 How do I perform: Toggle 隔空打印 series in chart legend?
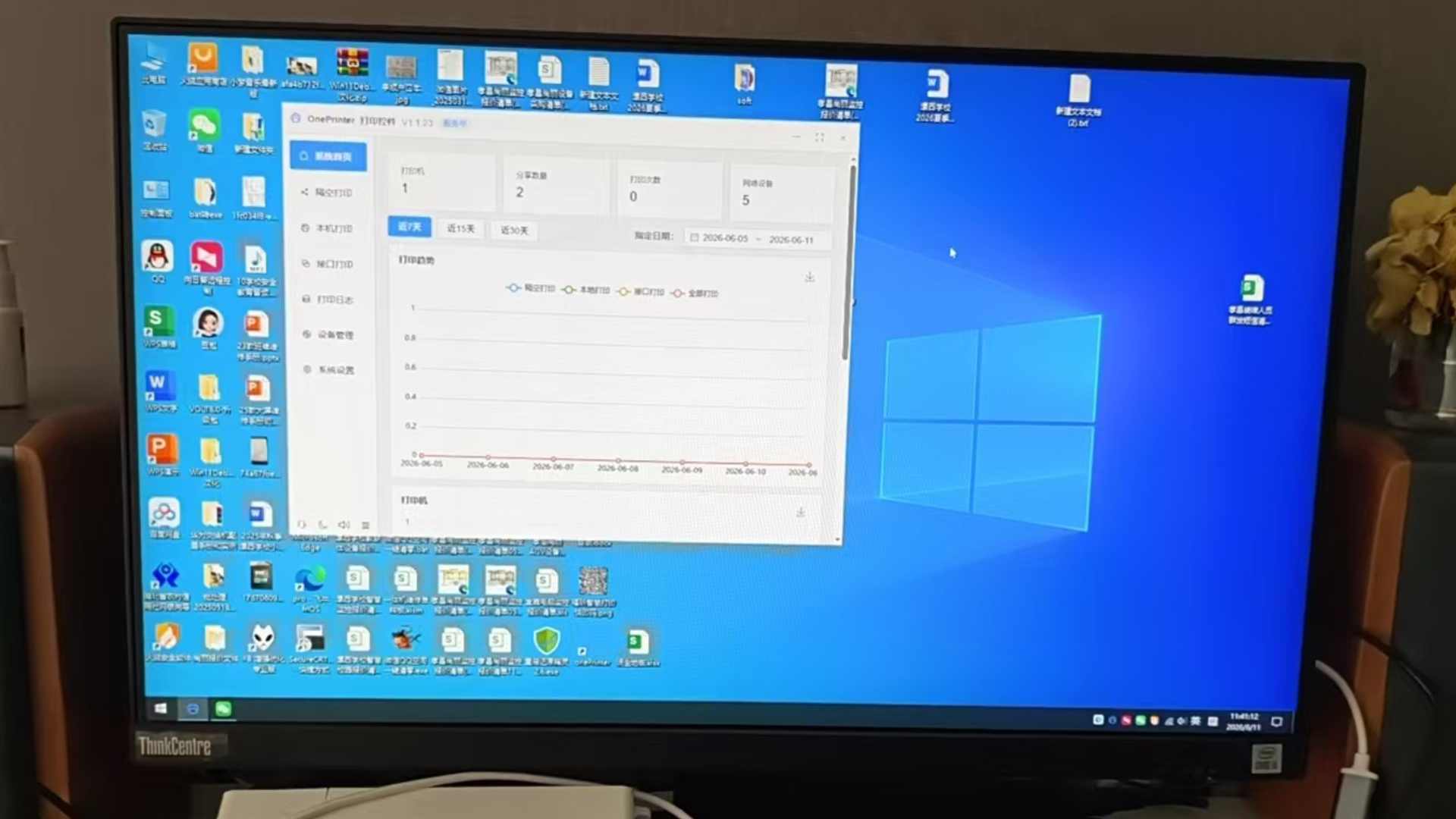pyautogui.click(x=531, y=288)
